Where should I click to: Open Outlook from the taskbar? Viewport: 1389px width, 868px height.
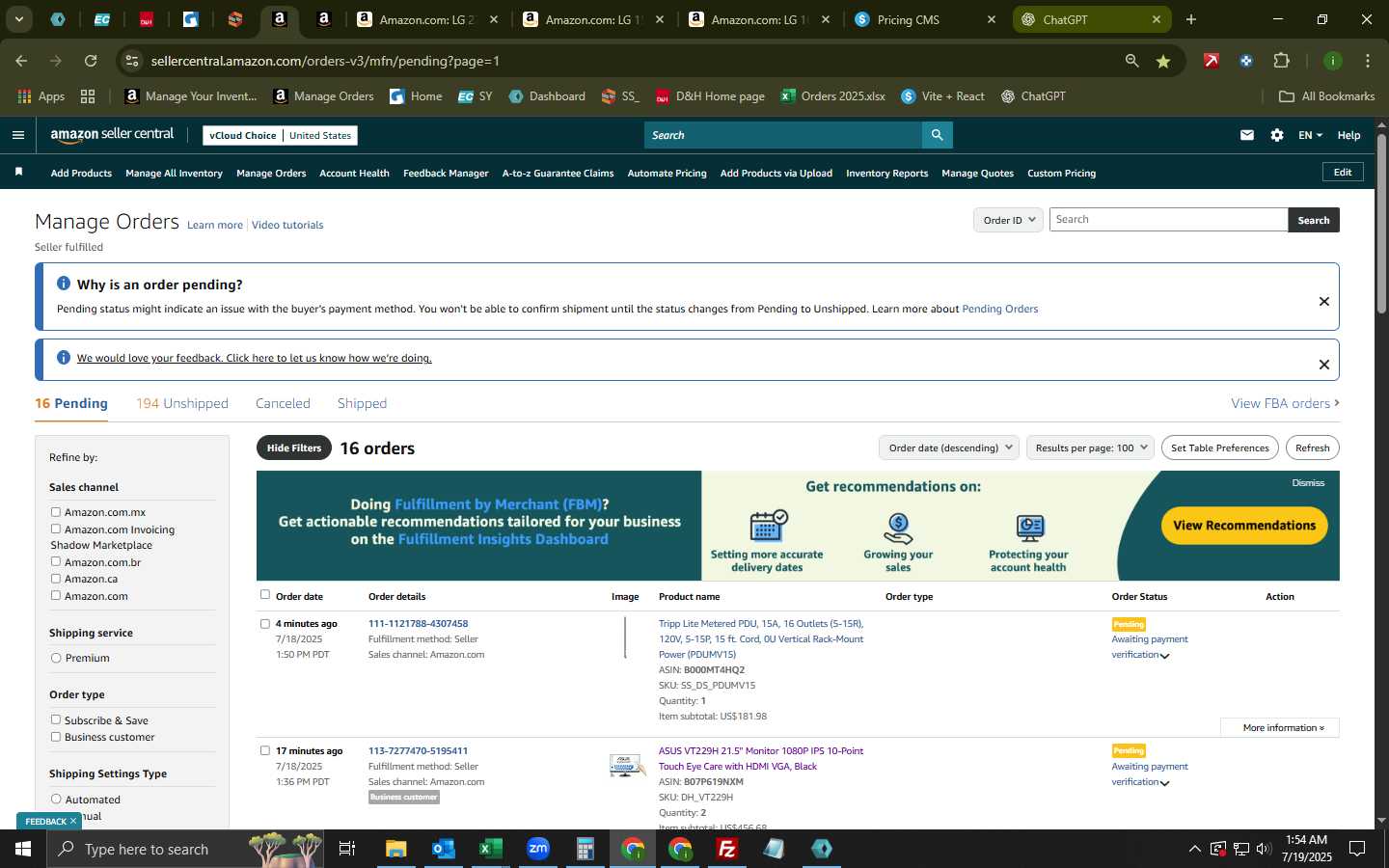[444, 849]
